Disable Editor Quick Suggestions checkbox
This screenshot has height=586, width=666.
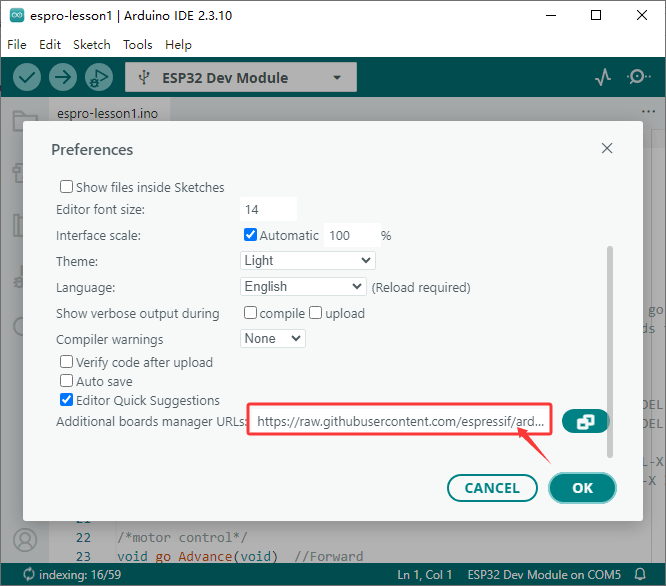pyautogui.click(x=66, y=400)
